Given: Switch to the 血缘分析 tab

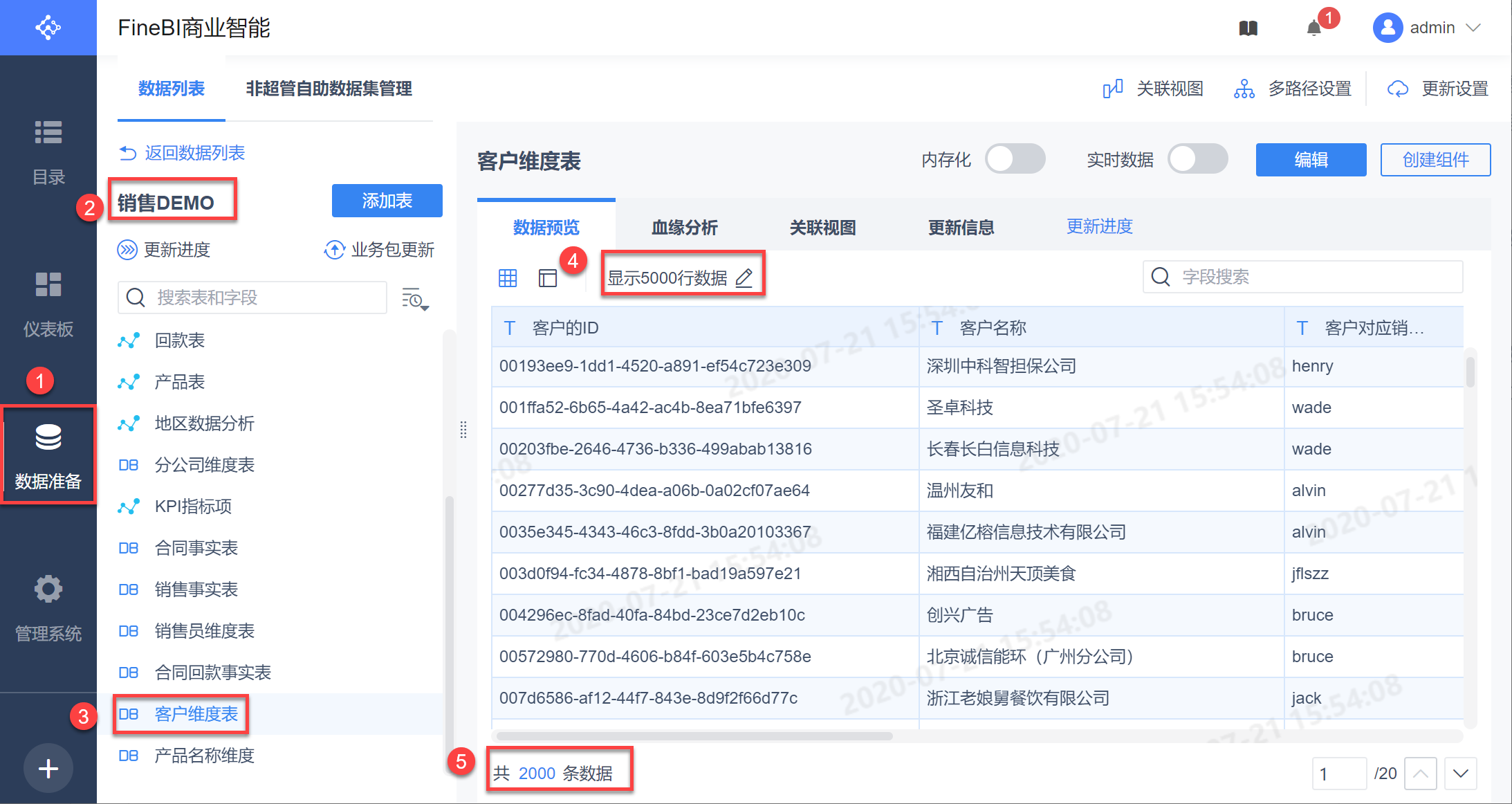Looking at the screenshot, I should point(684,227).
